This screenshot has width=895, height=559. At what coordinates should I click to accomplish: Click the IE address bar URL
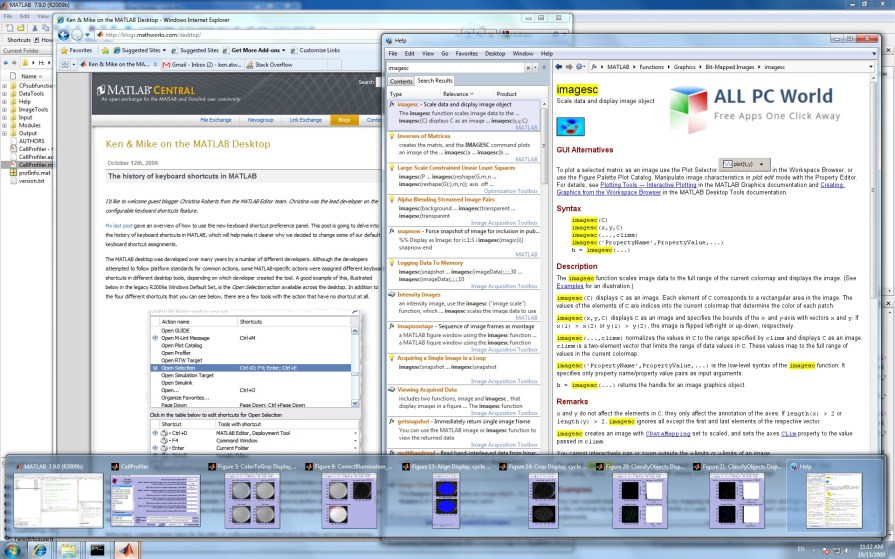pos(154,35)
